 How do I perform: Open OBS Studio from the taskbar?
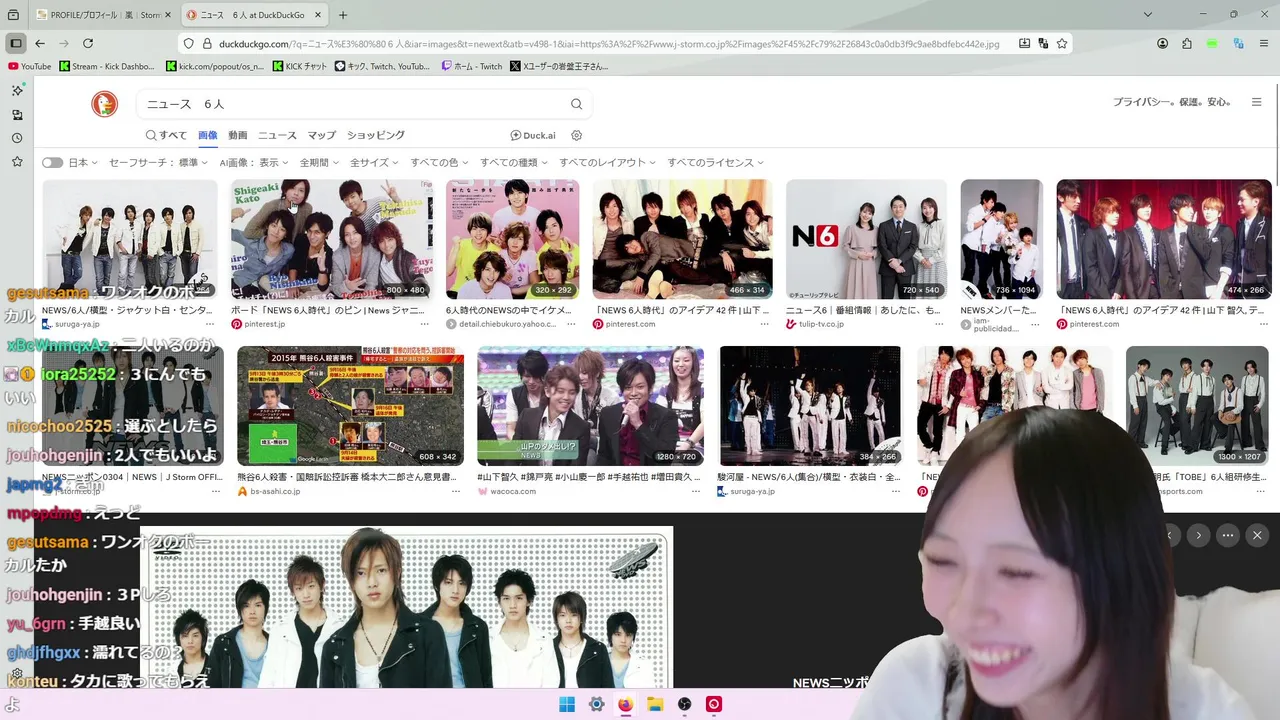pos(685,704)
